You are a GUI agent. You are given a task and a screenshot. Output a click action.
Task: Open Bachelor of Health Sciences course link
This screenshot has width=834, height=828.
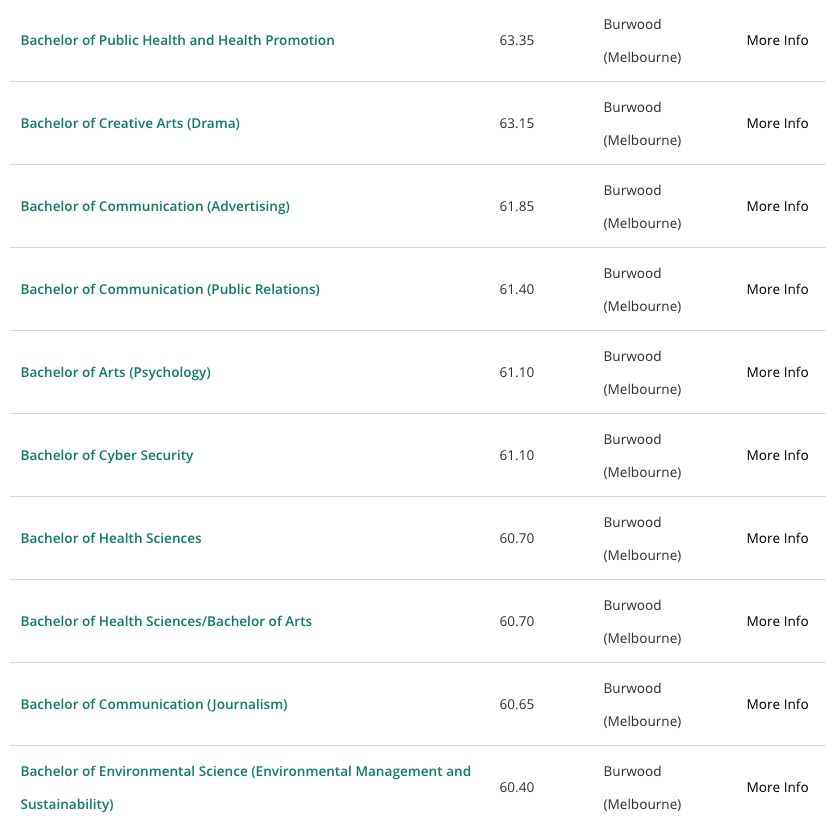(x=111, y=538)
